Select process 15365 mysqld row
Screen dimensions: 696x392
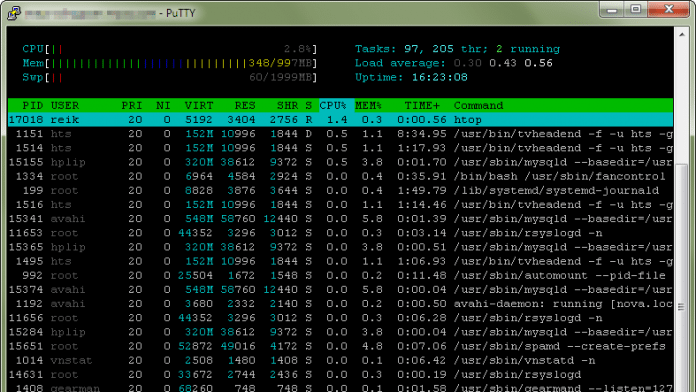[340, 247]
